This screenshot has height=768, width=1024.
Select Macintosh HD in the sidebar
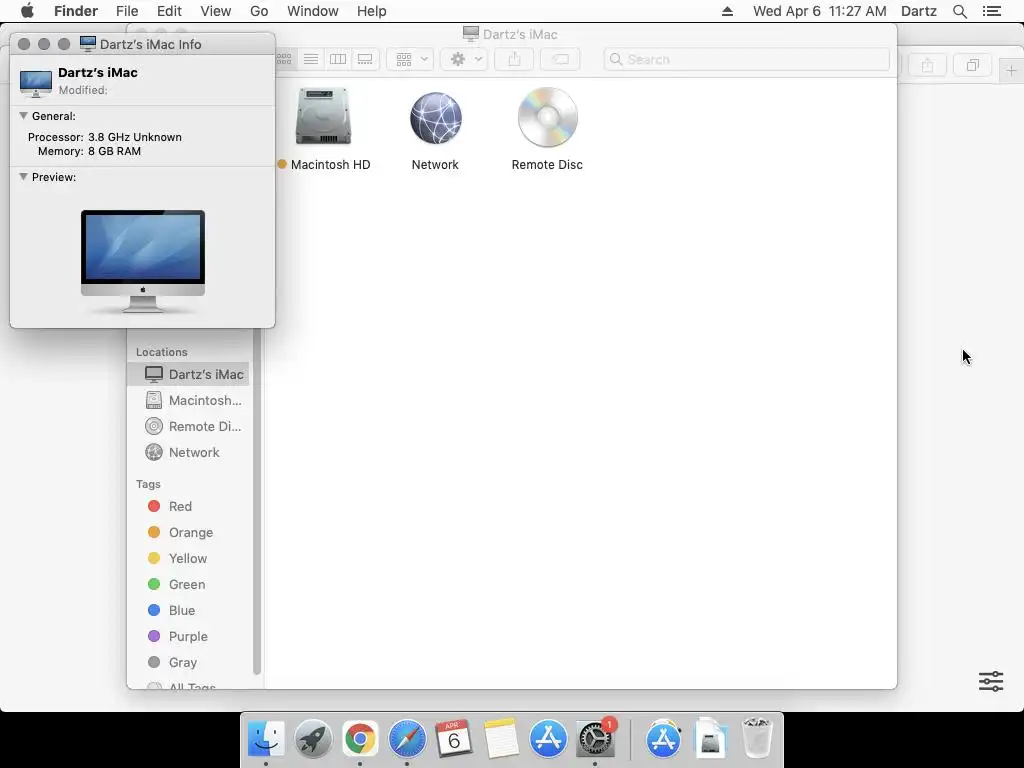tap(188, 400)
